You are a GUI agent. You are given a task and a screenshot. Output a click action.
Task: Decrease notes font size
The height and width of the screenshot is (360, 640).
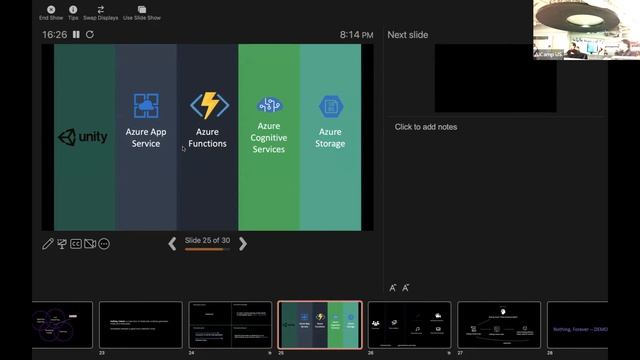(406, 288)
